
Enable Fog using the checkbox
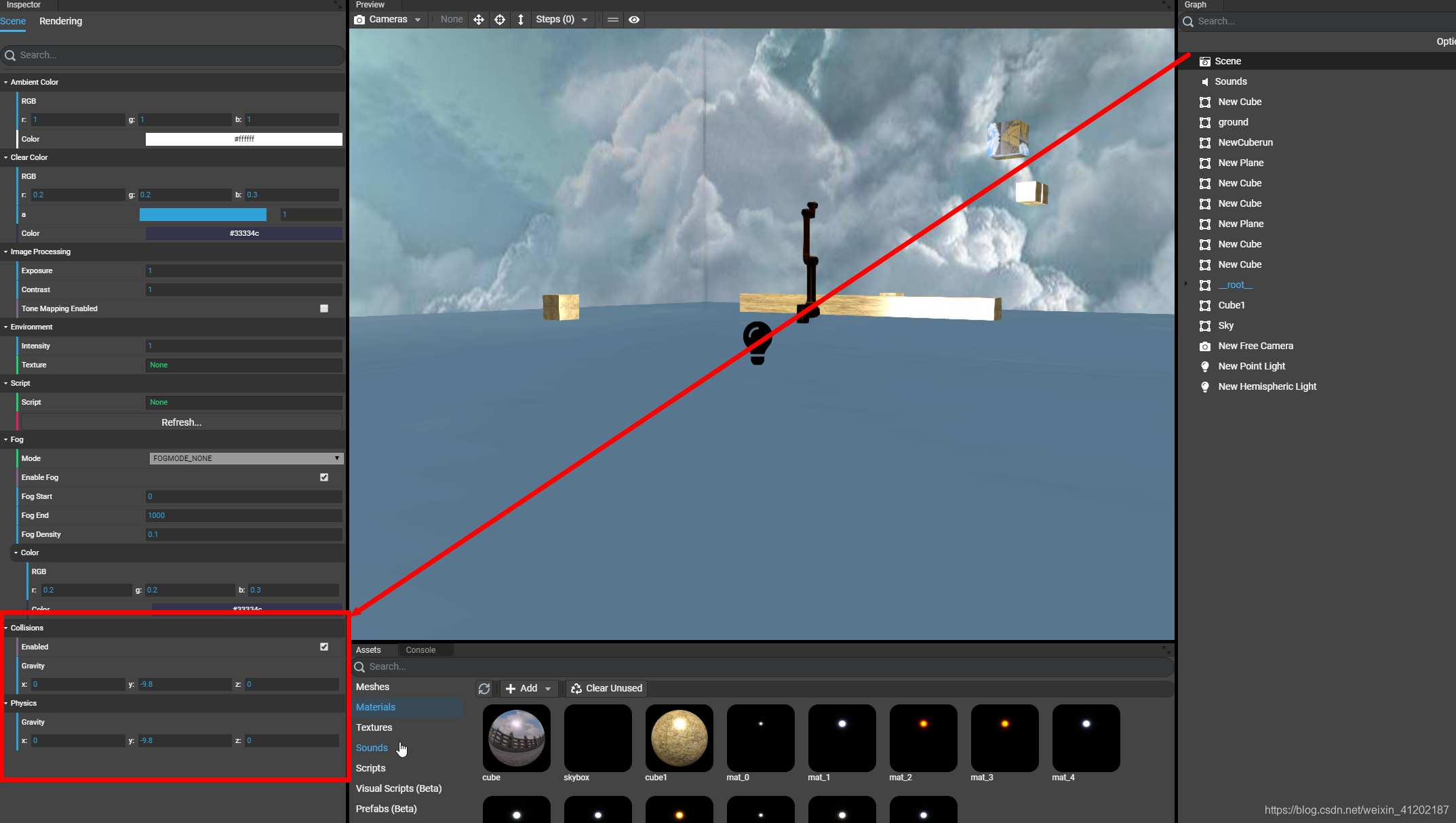pos(324,477)
